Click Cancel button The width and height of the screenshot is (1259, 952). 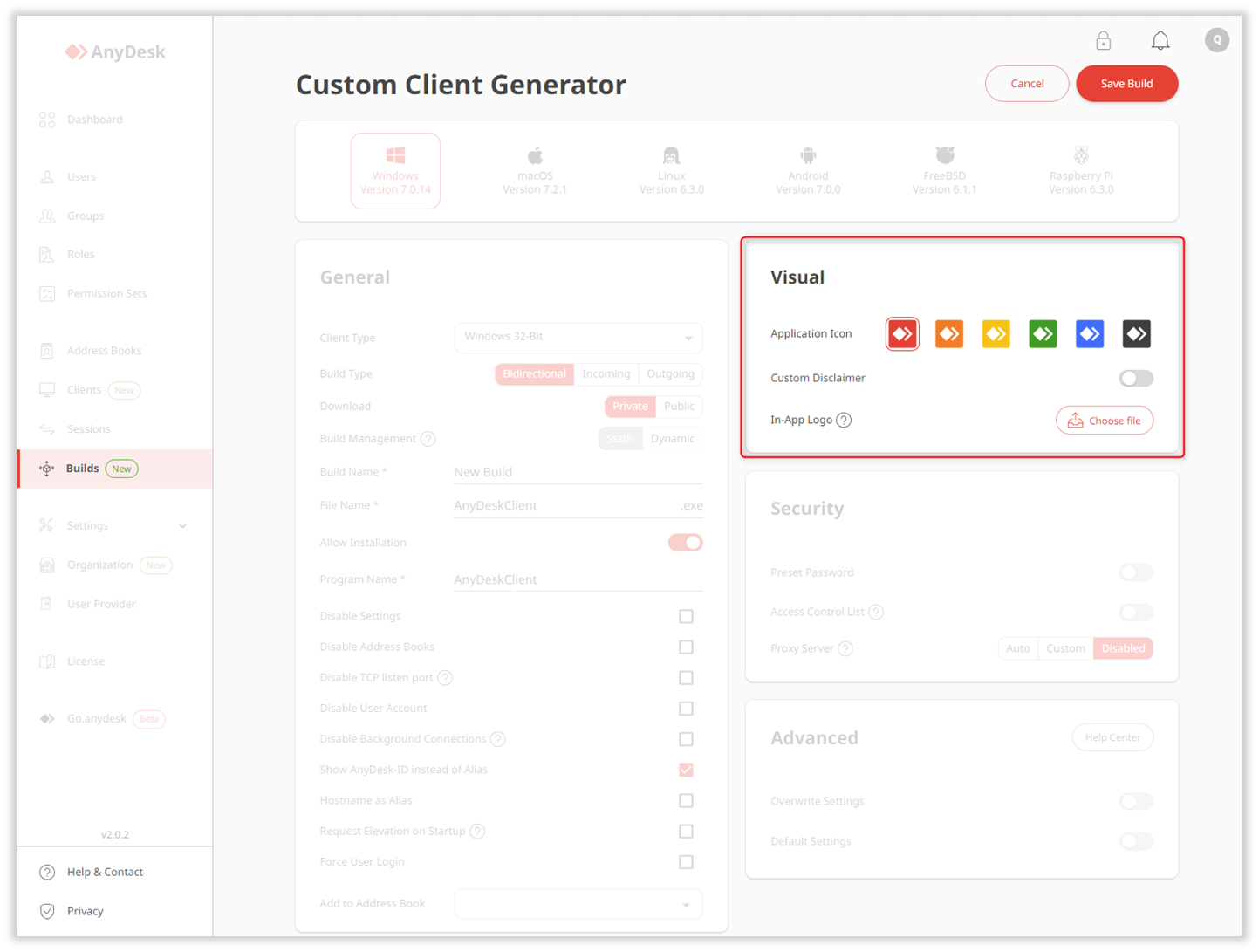click(x=1027, y=84)
